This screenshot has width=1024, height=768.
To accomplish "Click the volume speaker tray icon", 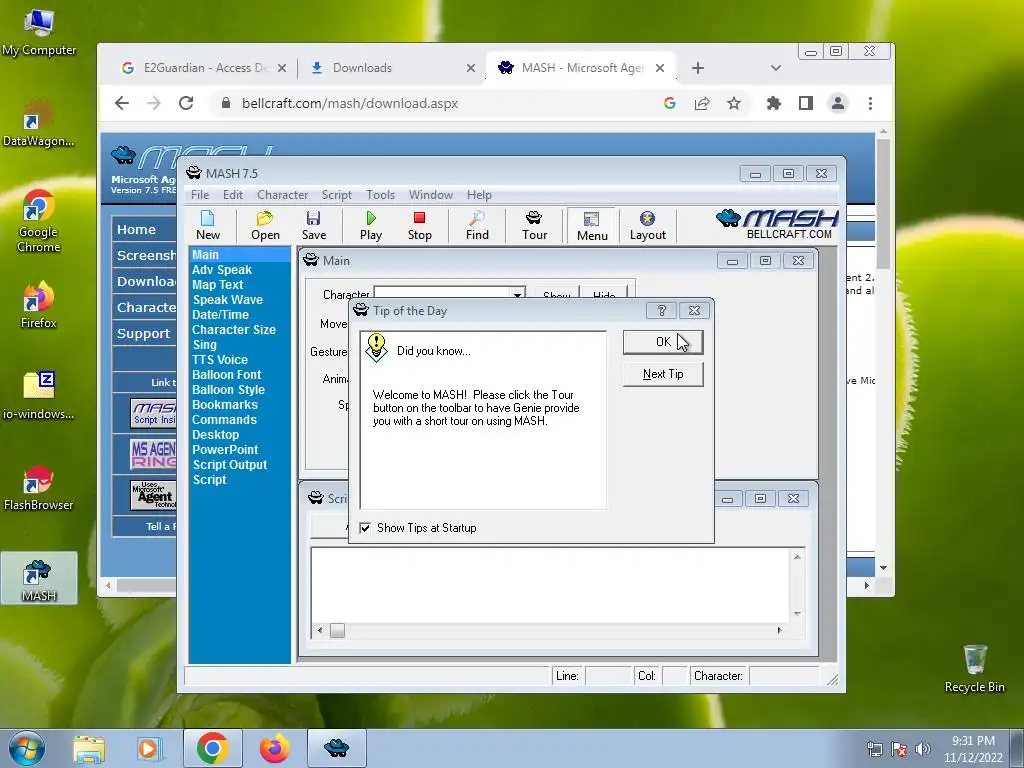I will 923,749.
